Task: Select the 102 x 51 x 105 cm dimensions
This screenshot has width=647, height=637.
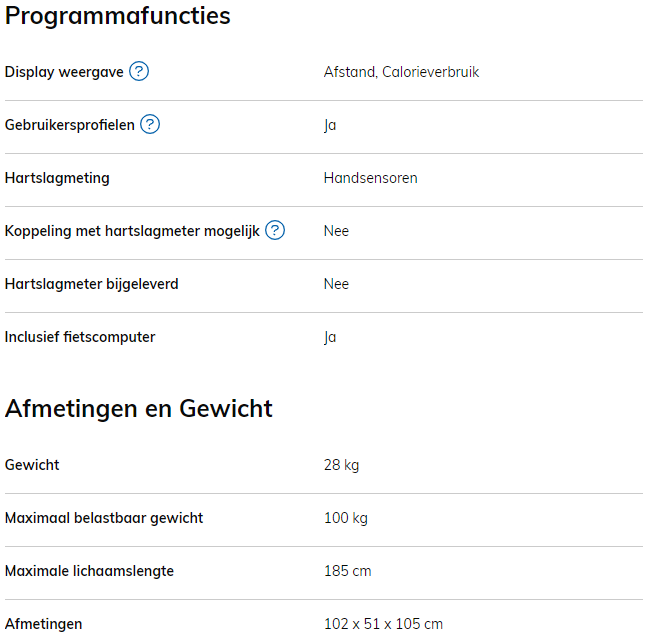Action: [383, 624]
